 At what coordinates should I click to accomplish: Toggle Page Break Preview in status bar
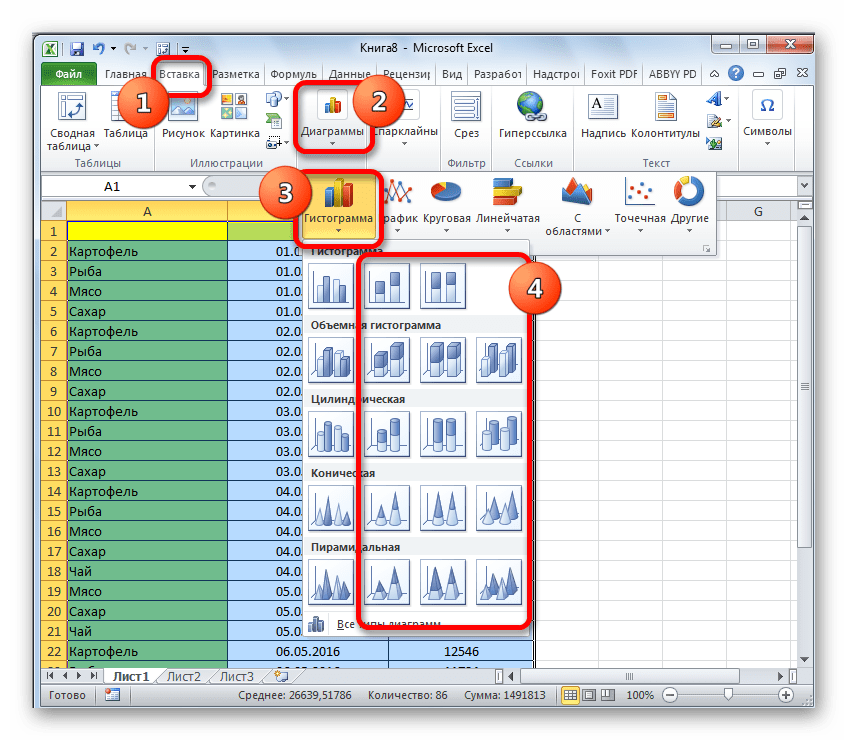click(x=609, y=695)
